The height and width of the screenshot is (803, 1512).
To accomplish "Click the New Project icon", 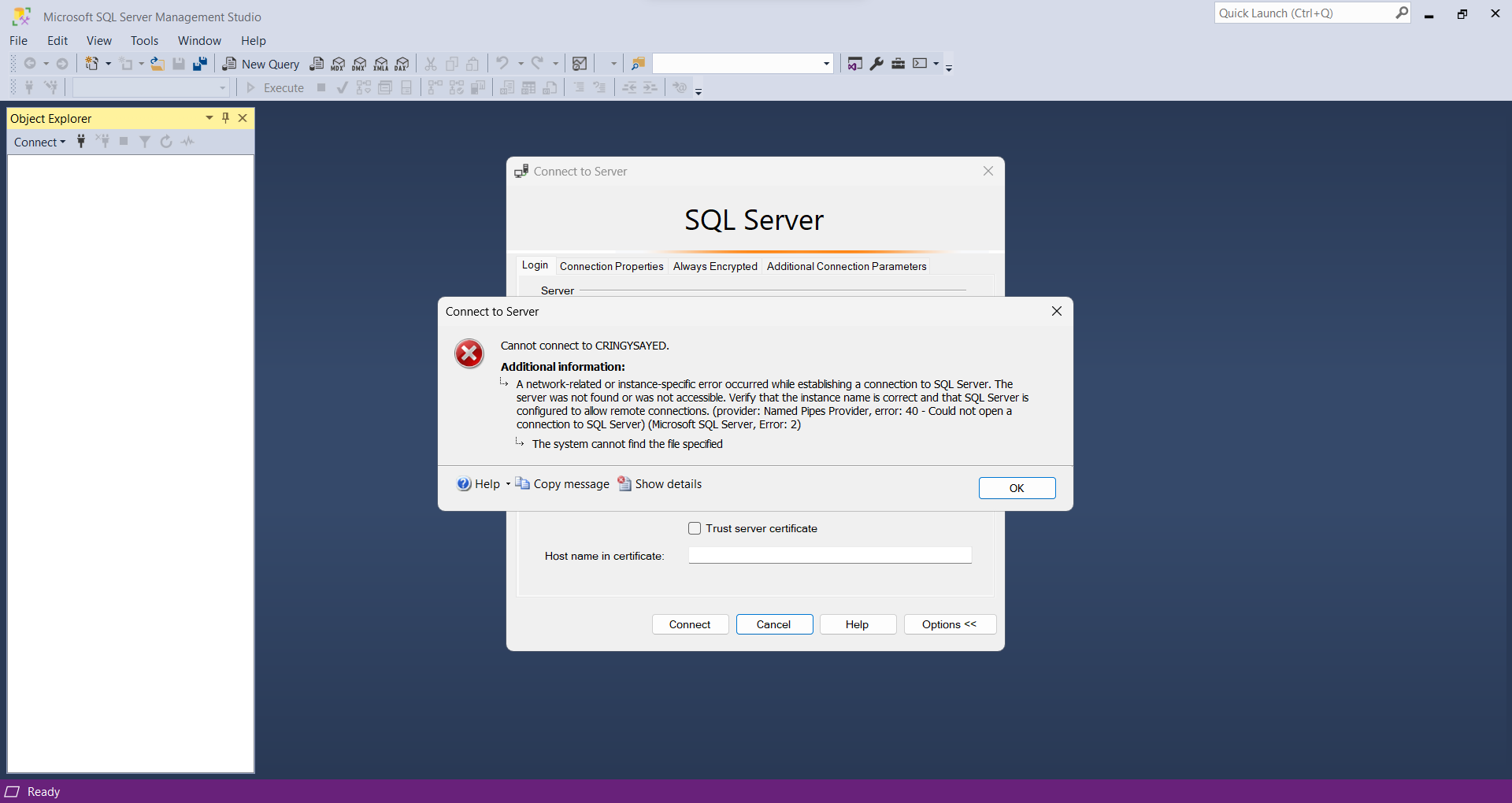I will click(x=92, y=64).
